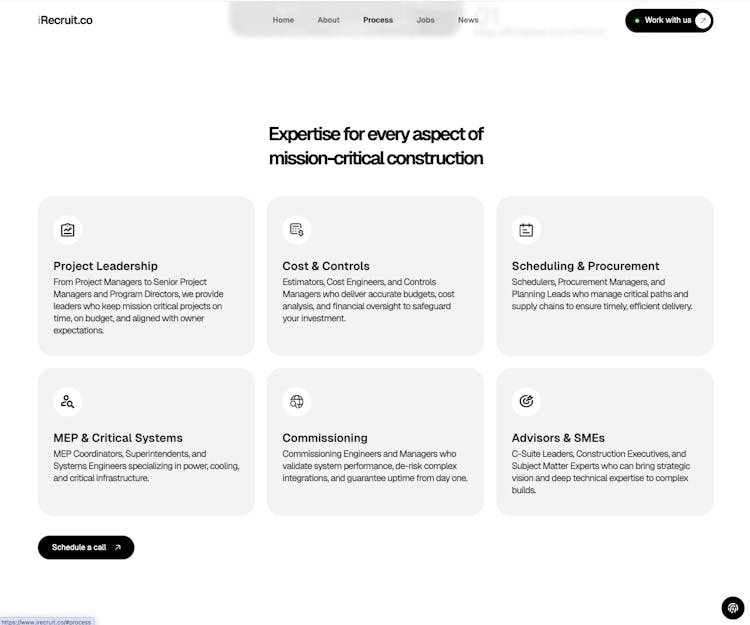Click the Commissioning globe icon
The height and width of the screenshot is (625, 750).
tap(297, 402)
